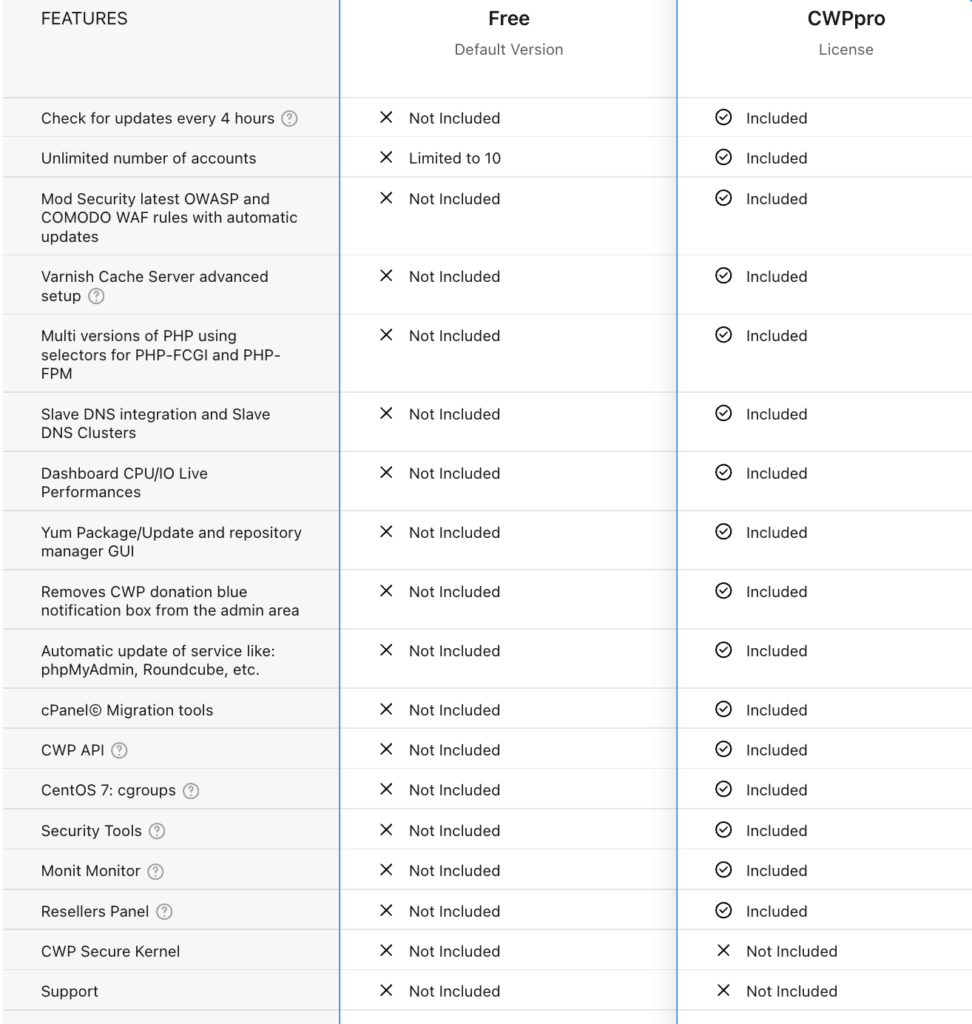Click the FEATURES header label
972x1024 pixels.
[84, 19]
